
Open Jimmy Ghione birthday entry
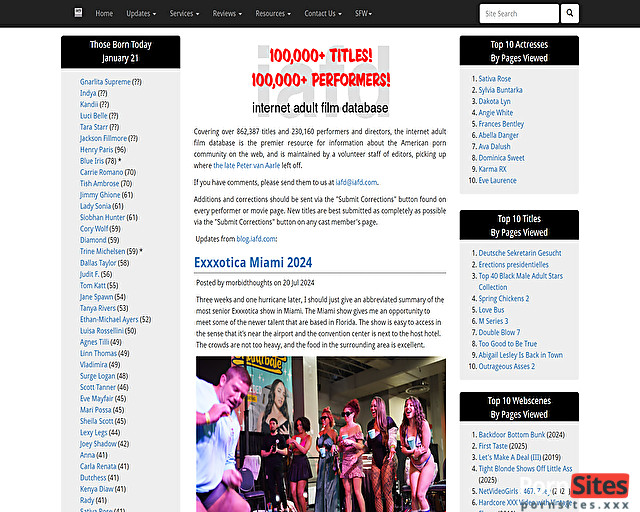[x=100, y=195]
